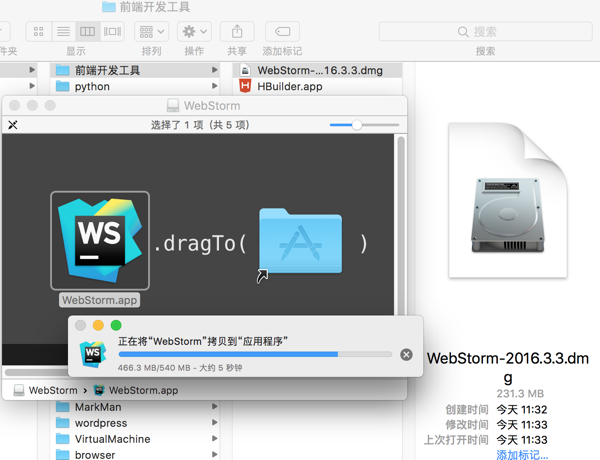Click the 前端开发工具 folder icon in title bar
The width and height of the screenshot is (600, 460).
[109, 7]
